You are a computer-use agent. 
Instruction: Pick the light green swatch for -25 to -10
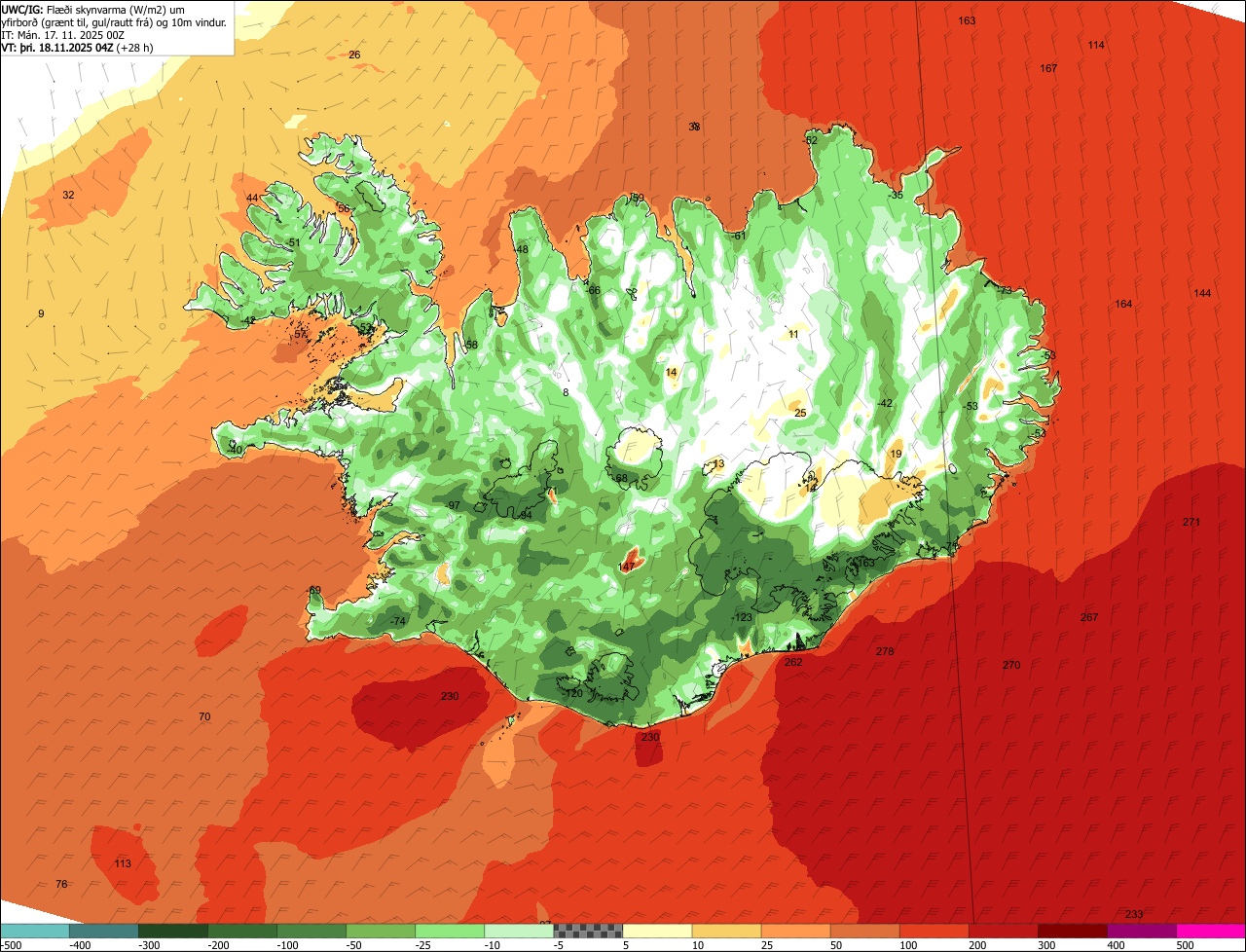pos(449,931)
